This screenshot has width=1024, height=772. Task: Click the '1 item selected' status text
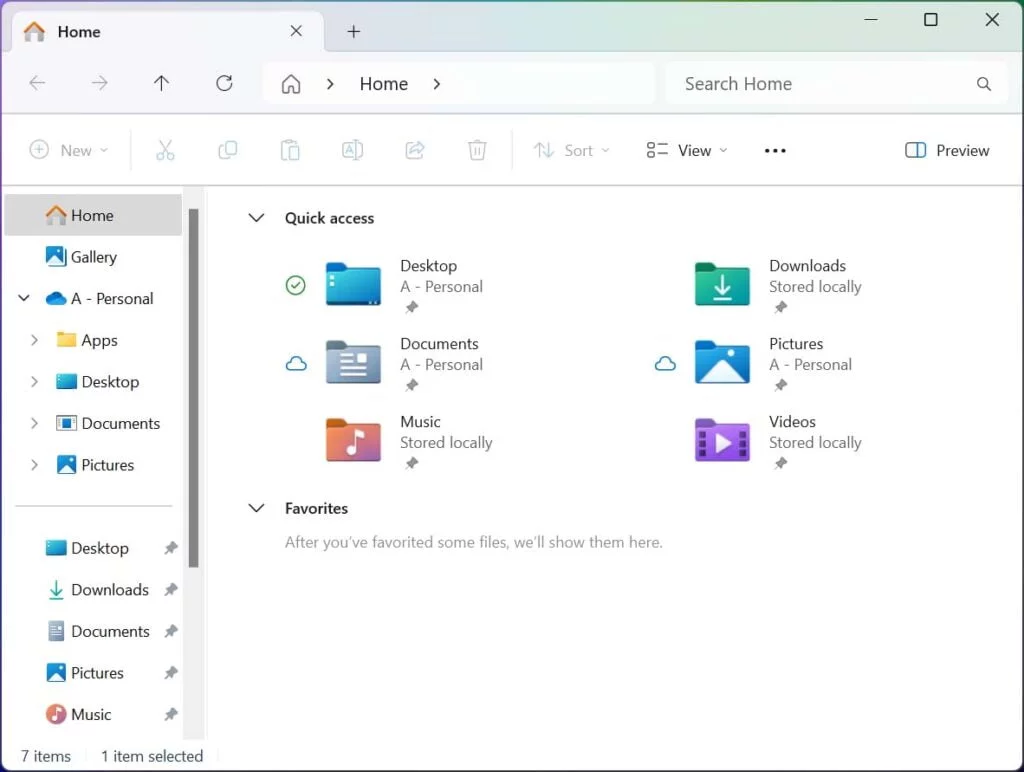[152, 756]
